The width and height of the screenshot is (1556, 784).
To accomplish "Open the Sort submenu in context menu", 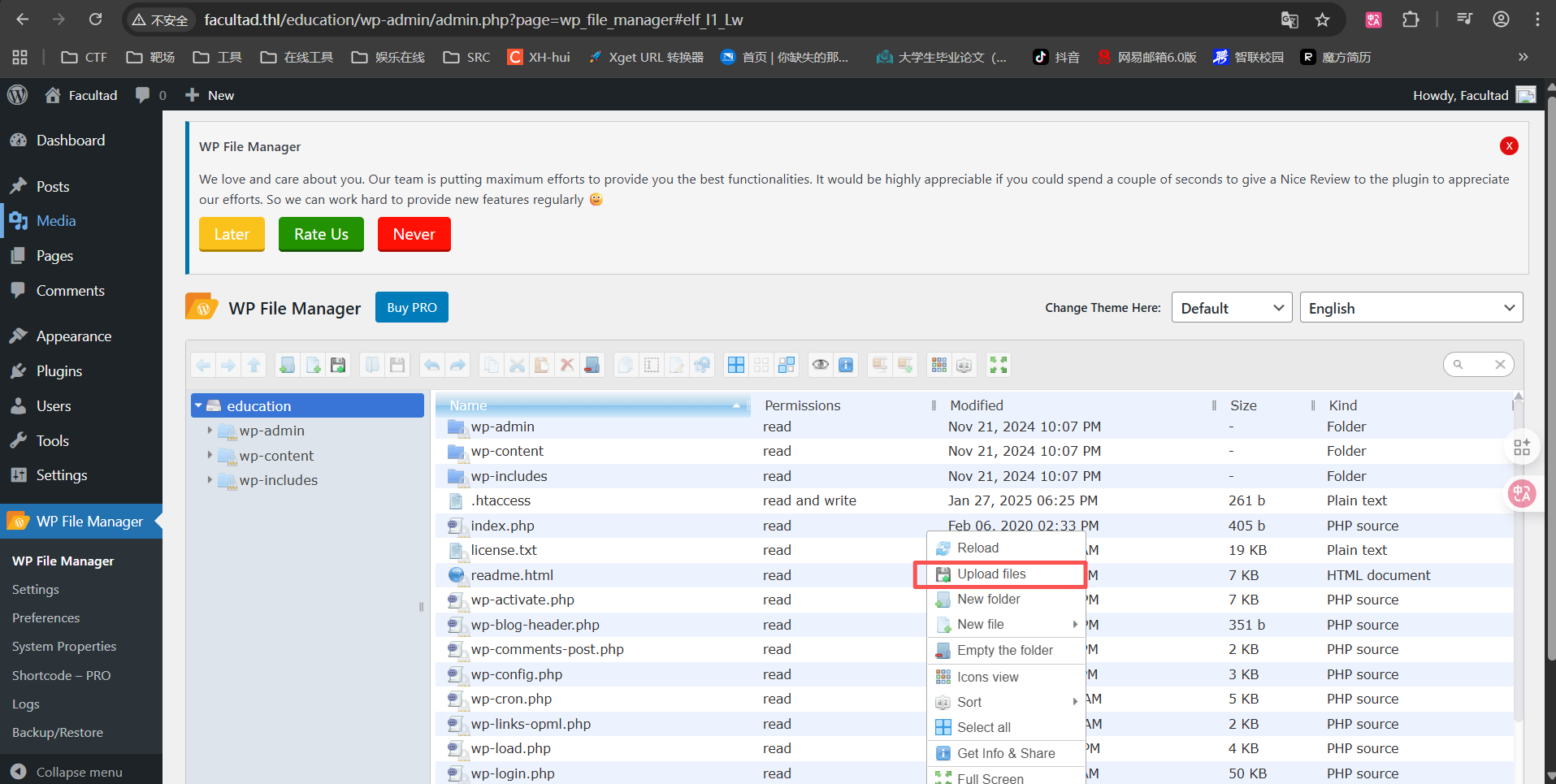I will point(1006,702).
